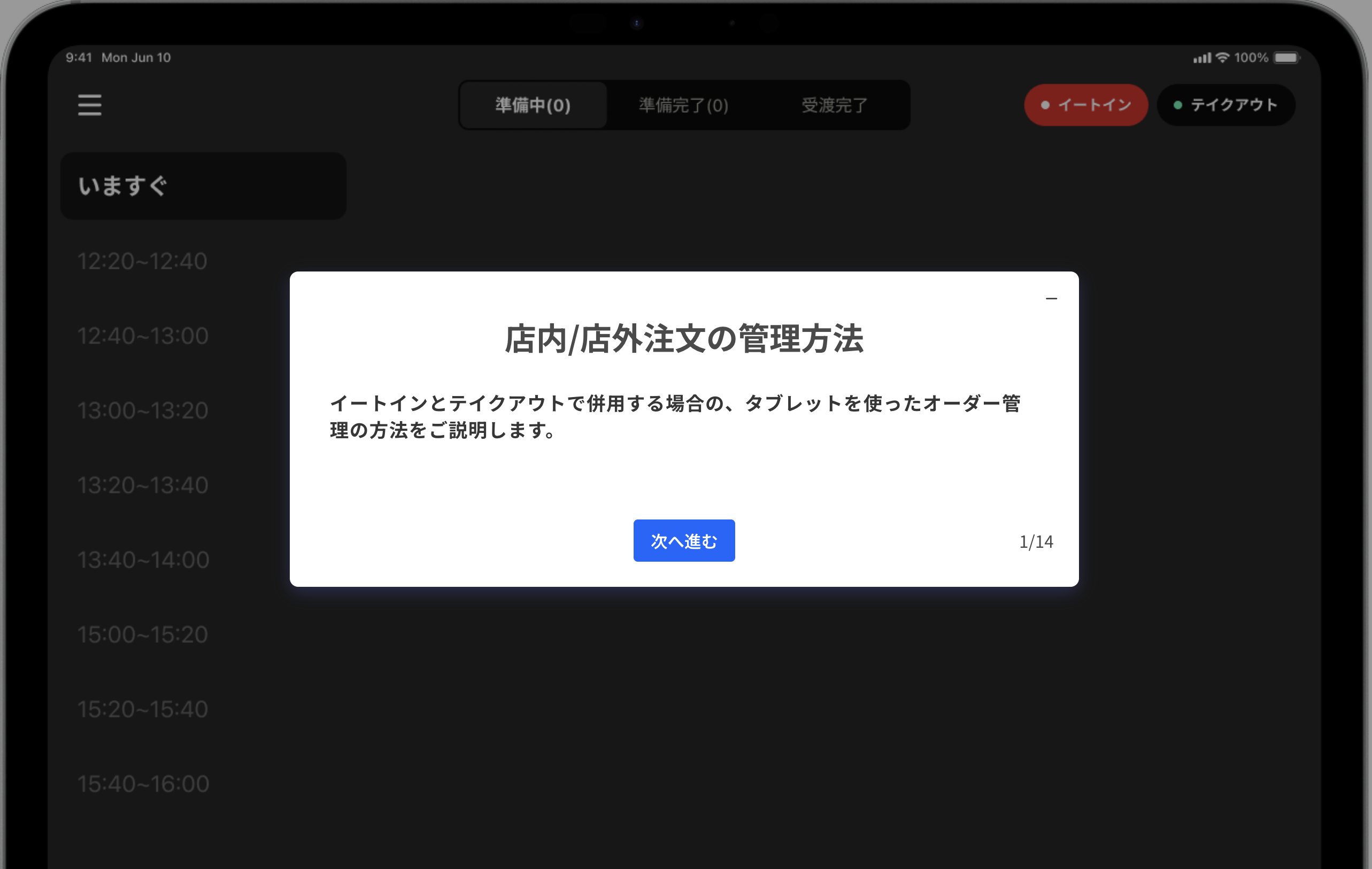Toggle the イートイン order filter

coord(1085,105)
